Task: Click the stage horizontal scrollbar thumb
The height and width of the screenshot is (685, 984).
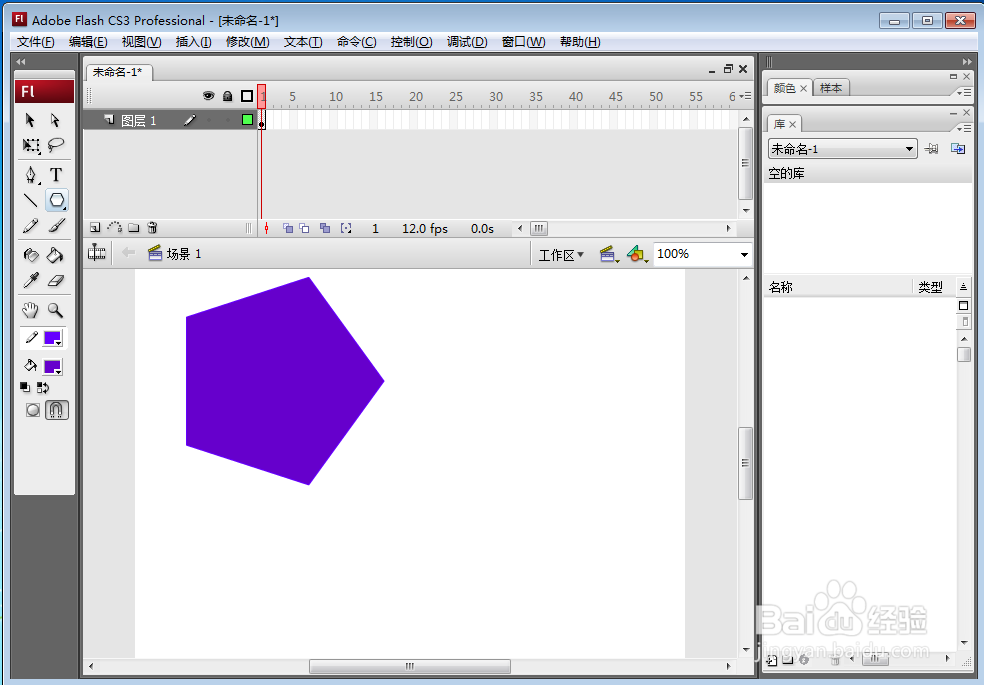Action: [x=410, y=666]
